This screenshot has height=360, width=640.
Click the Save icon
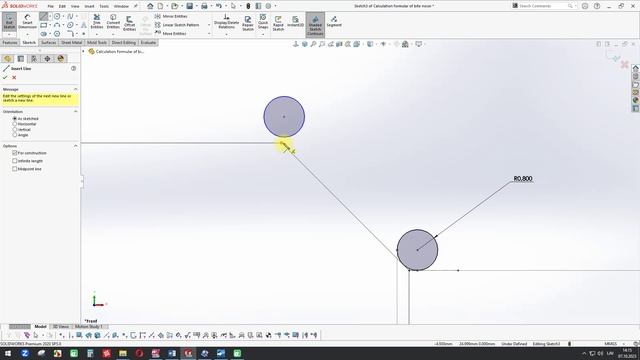click(189, 6)
